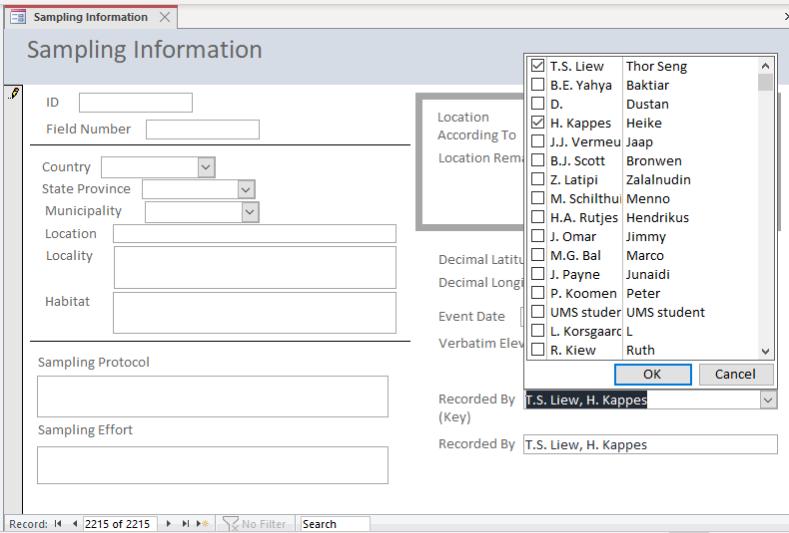
Task: Check B.J. Scott checkbox
Action: click(537, 160)
